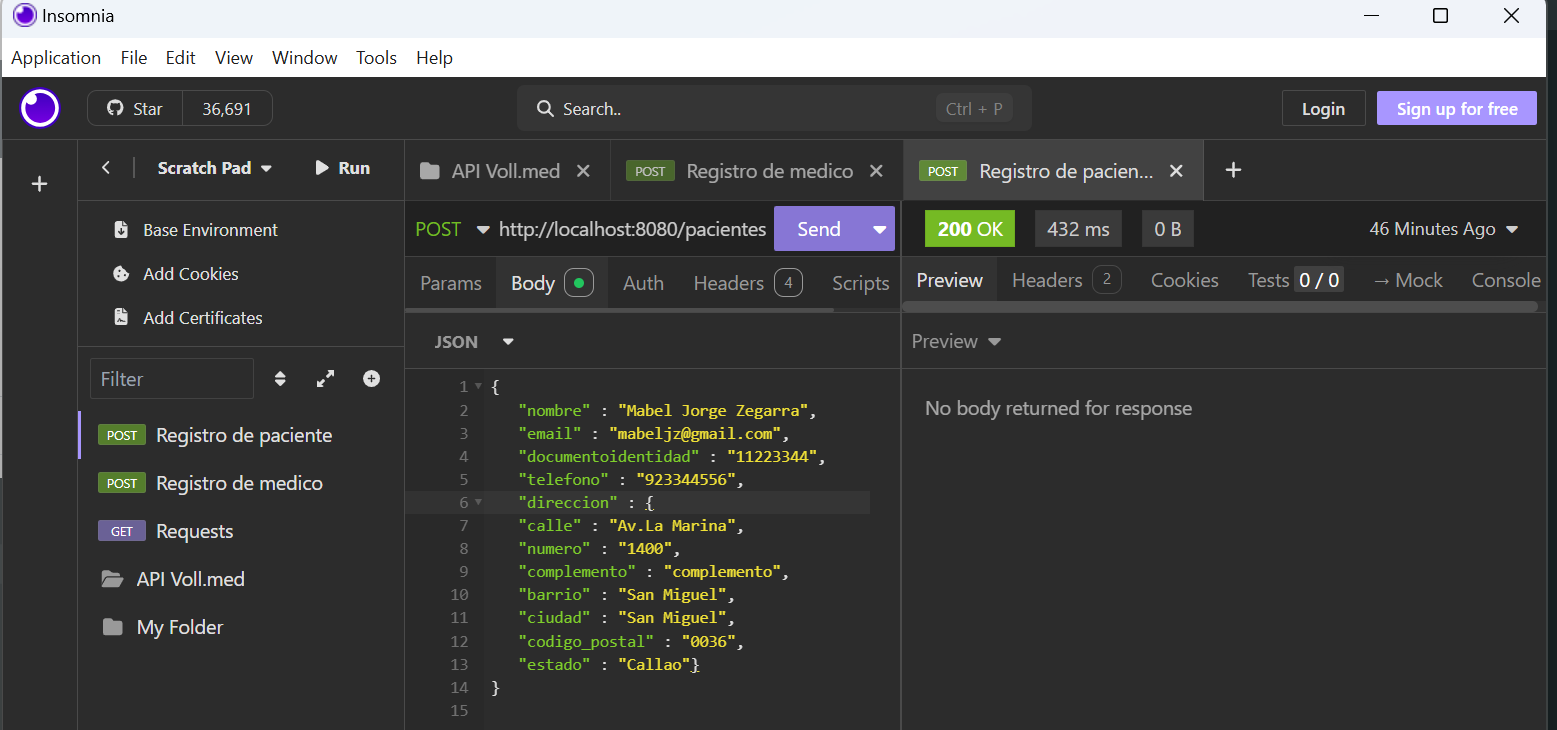1557x730 pixels.
Task: Switch to the request Body tab
Action: [x=552, y=283]
